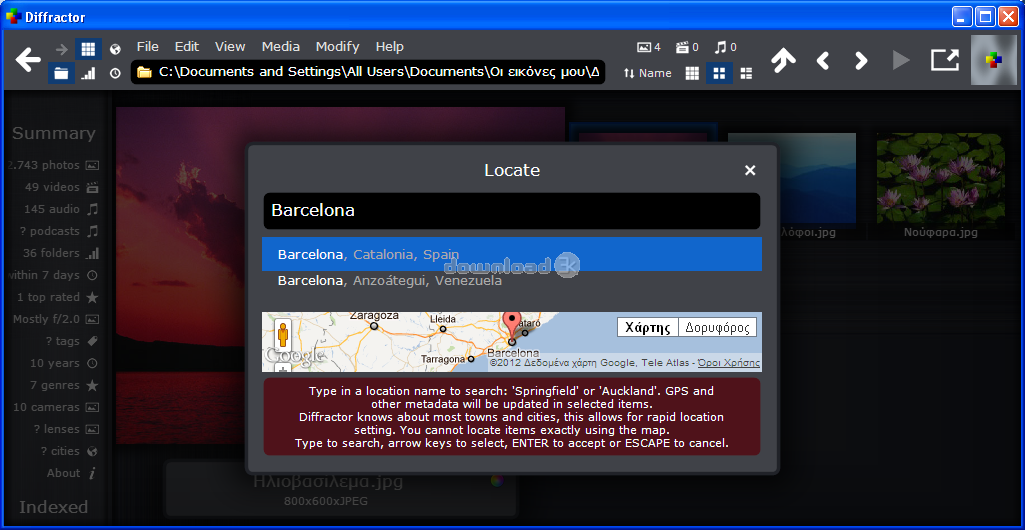Open the Modify menu
The width and height of the screenshot is (1025, 530).
pos(337,46)
